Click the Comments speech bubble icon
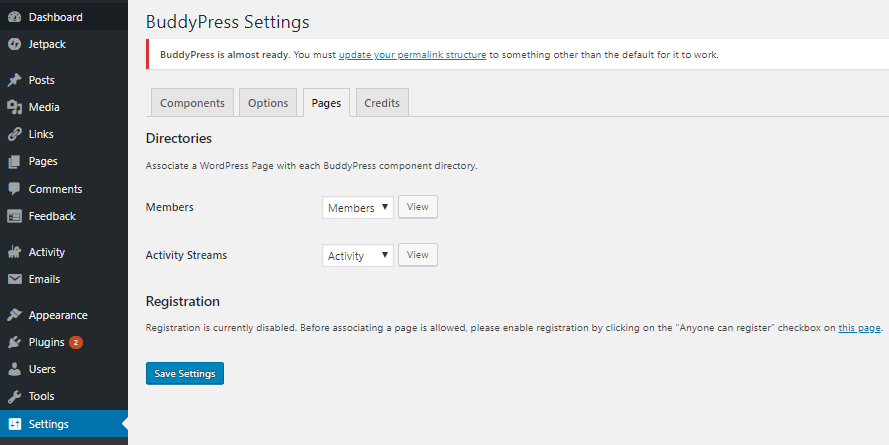The image size is (889, 445). pos(14,189)
